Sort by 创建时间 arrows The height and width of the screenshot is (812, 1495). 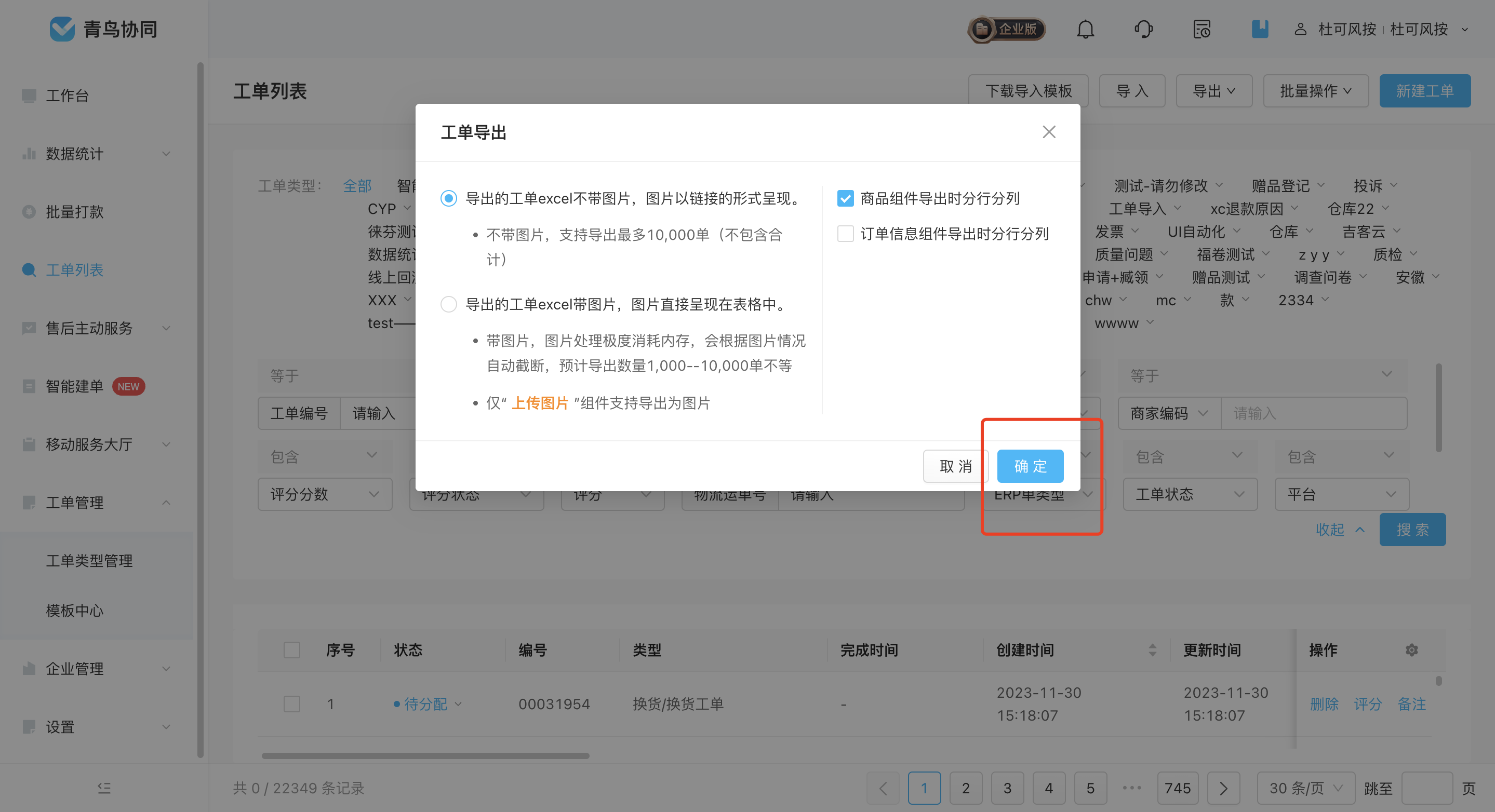(x=1152, y=649)
